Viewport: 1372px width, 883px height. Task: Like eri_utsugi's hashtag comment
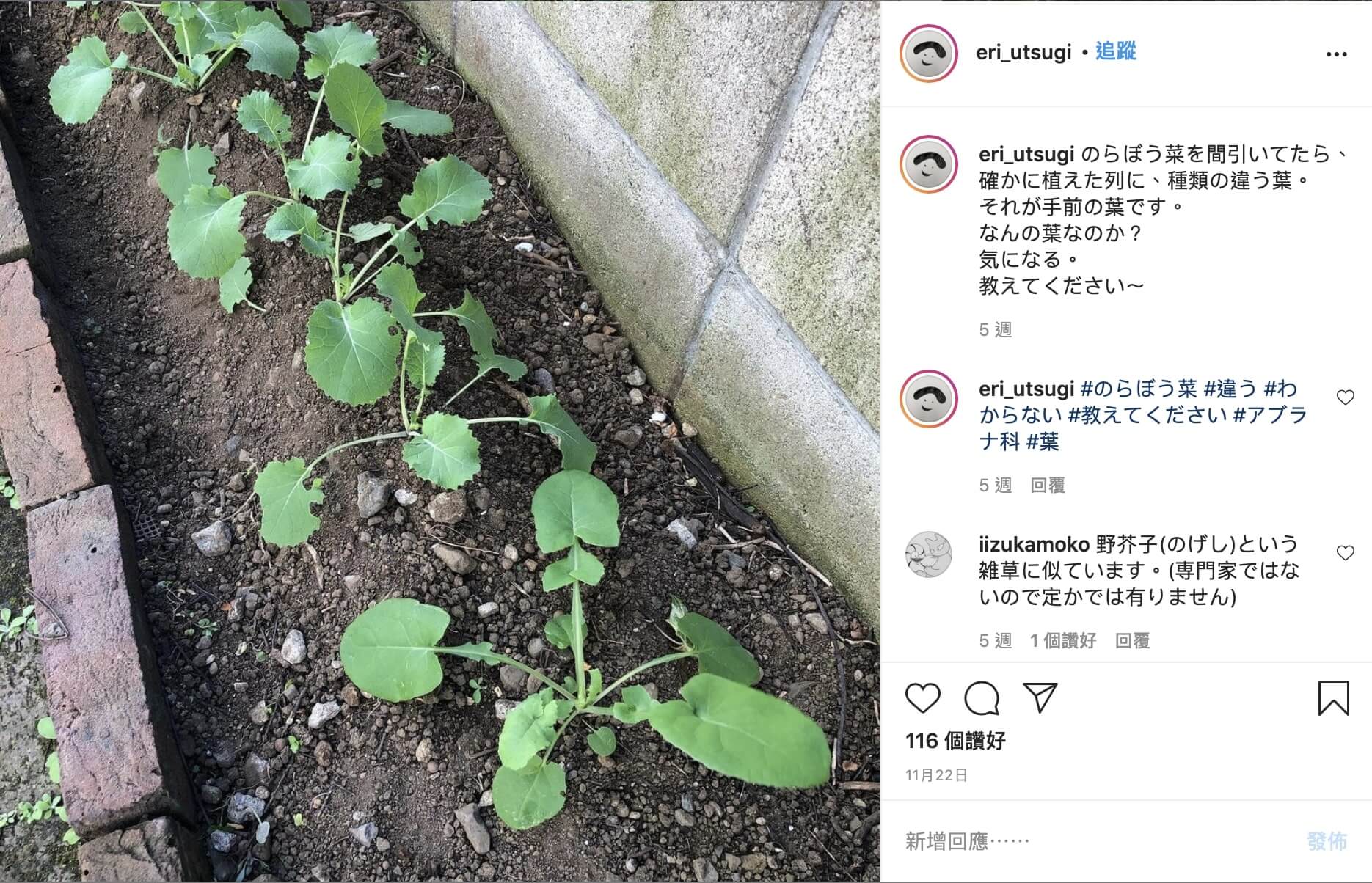coord(1345,397)
